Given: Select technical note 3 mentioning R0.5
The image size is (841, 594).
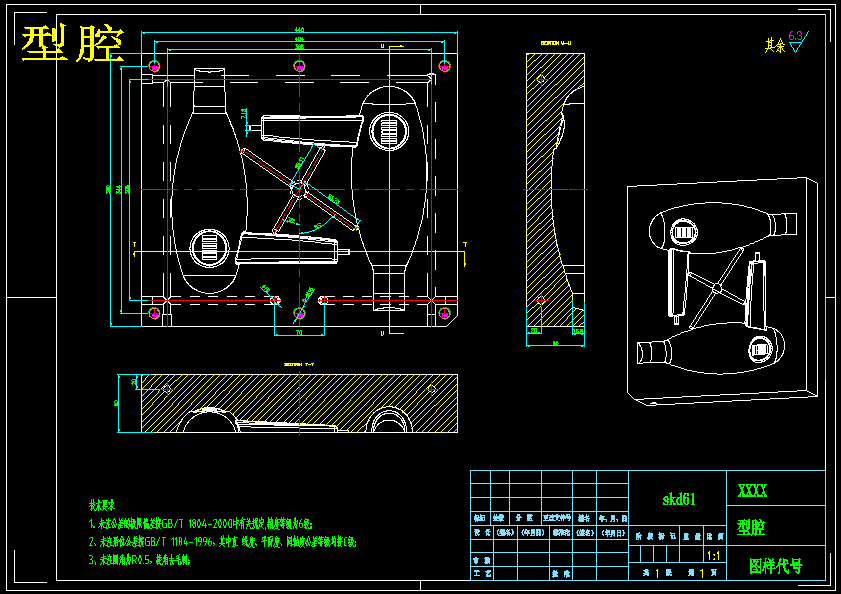Looking at the screenshot, I should pos(139,560).
